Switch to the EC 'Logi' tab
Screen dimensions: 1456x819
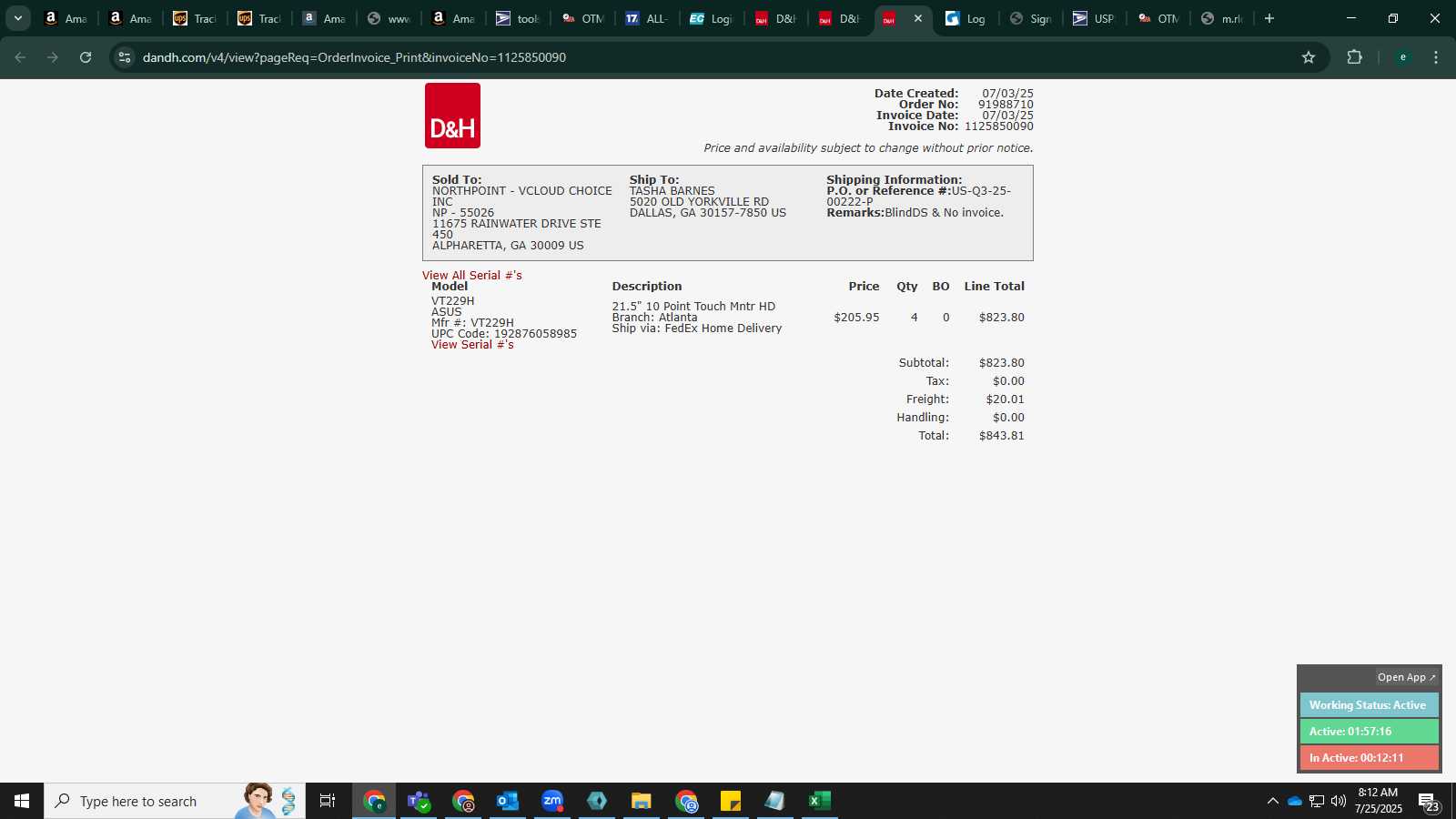[711, 18]
